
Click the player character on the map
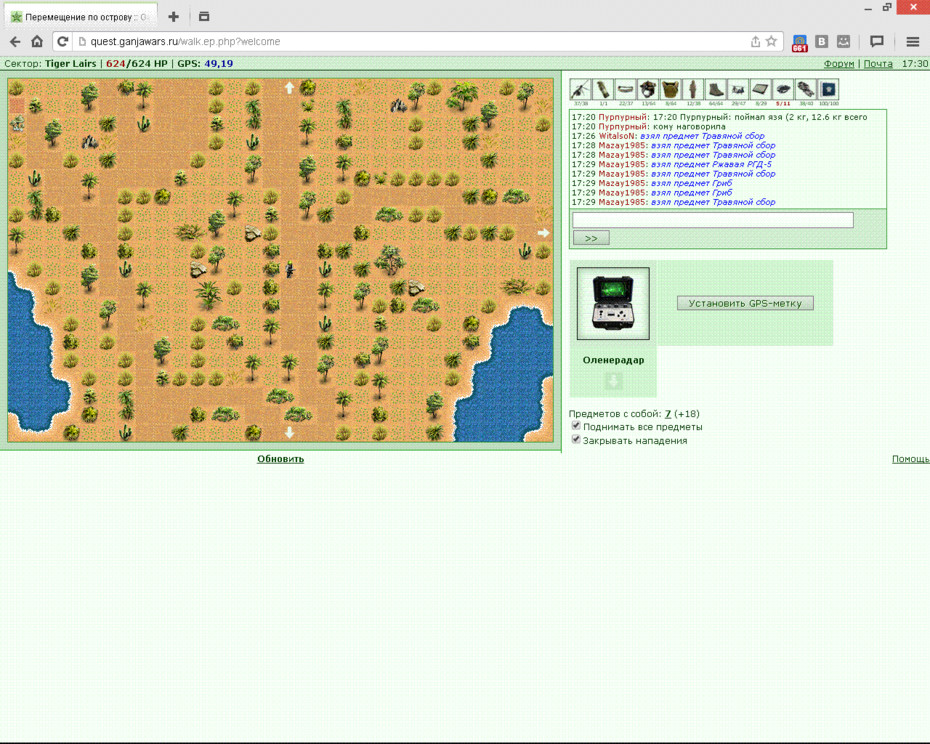click(289, 269)
